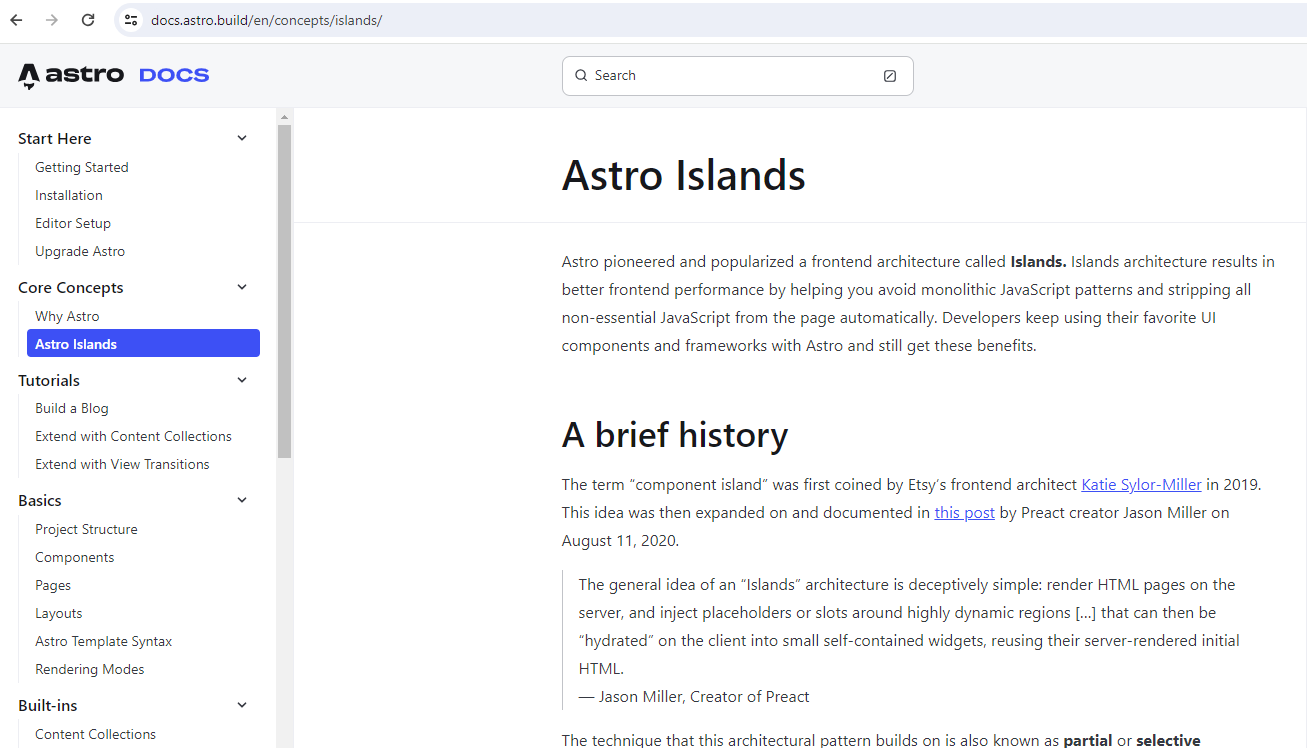Focus the Search input field

tap(738, 76)
